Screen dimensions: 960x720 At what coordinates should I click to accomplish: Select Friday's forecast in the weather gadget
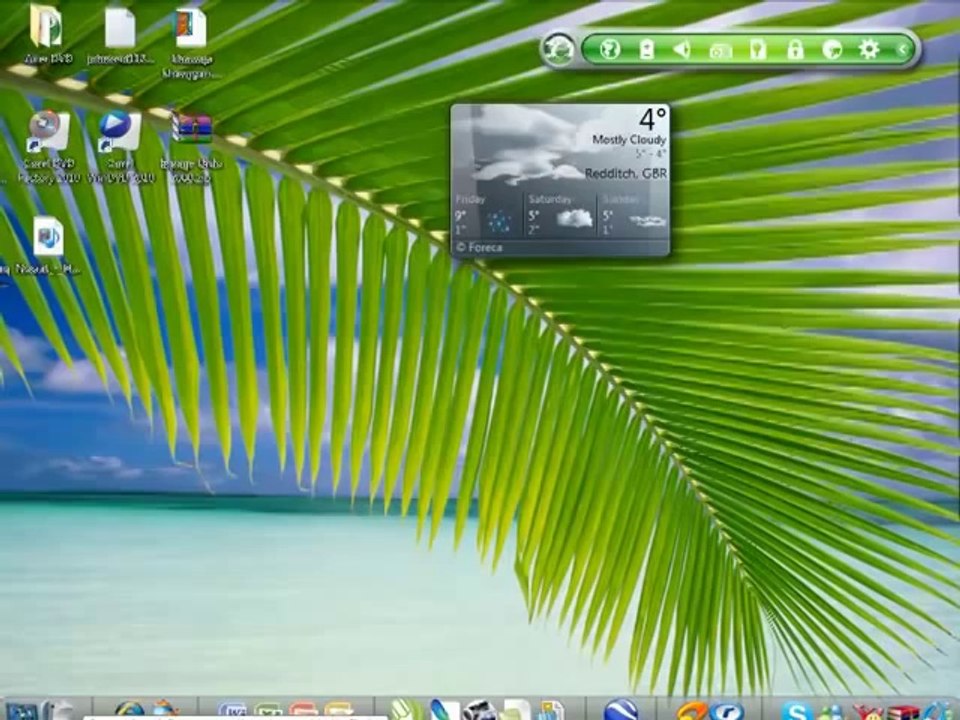point(488,215)
